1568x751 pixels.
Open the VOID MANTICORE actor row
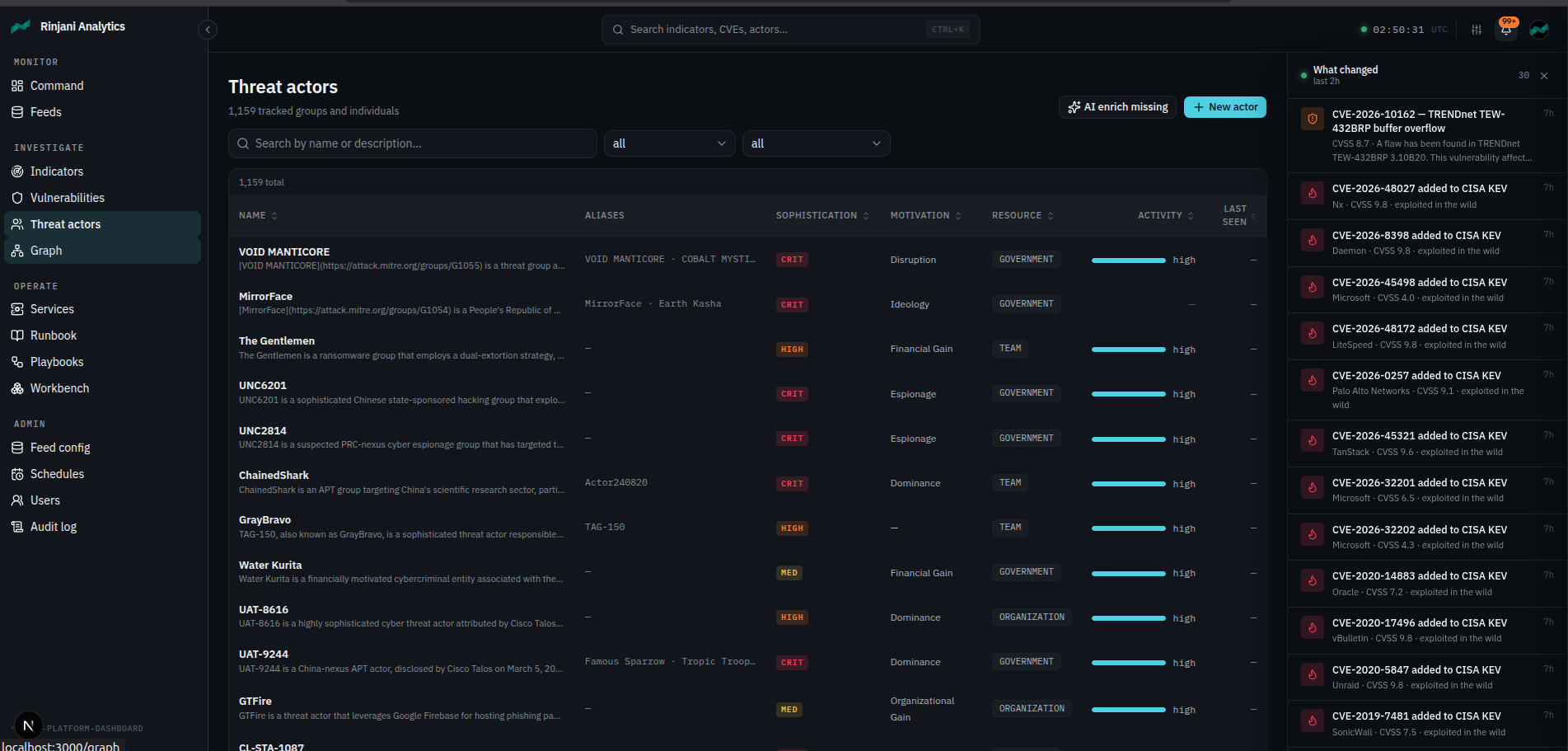[x=747, y=259]
